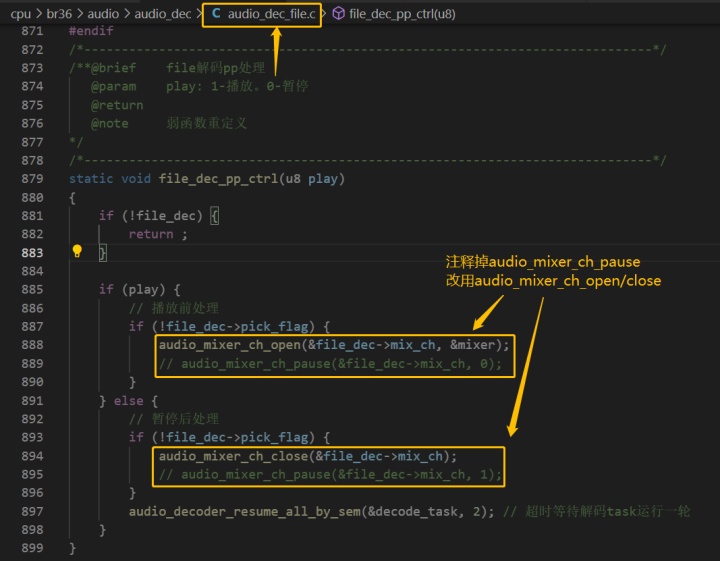Click the '@brief' tag on line 873
Screen dimensions: 720x561
coord(113,68)
